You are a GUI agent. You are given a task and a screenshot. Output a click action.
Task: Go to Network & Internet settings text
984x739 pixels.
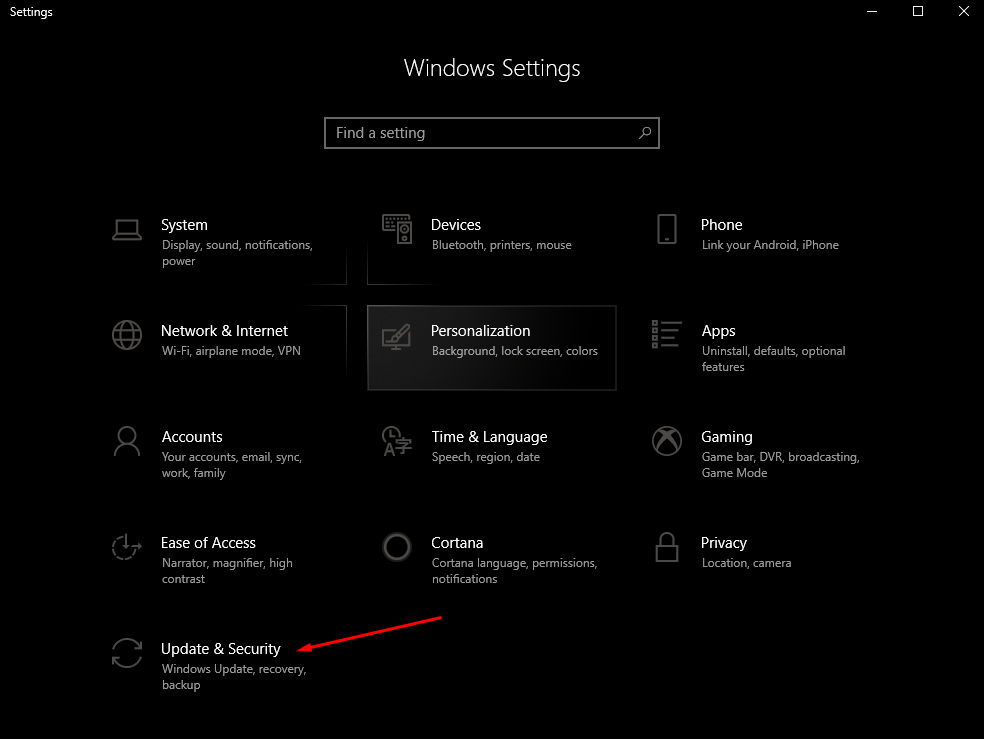pyautogui.click(x=224, y=331)
